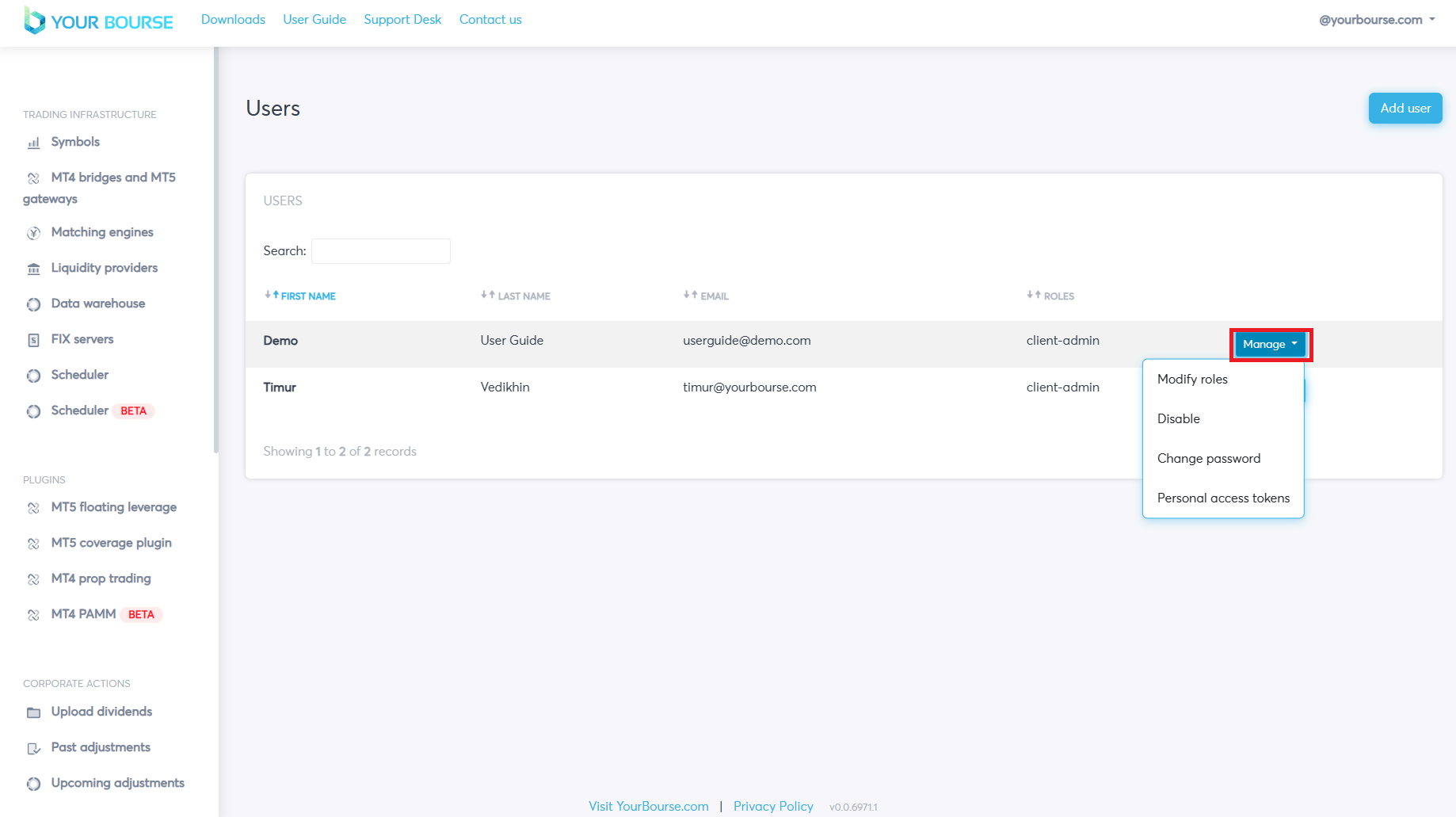Click the Your Bourse logo icon
The image size is (1456, 817).
click(34, 21)
